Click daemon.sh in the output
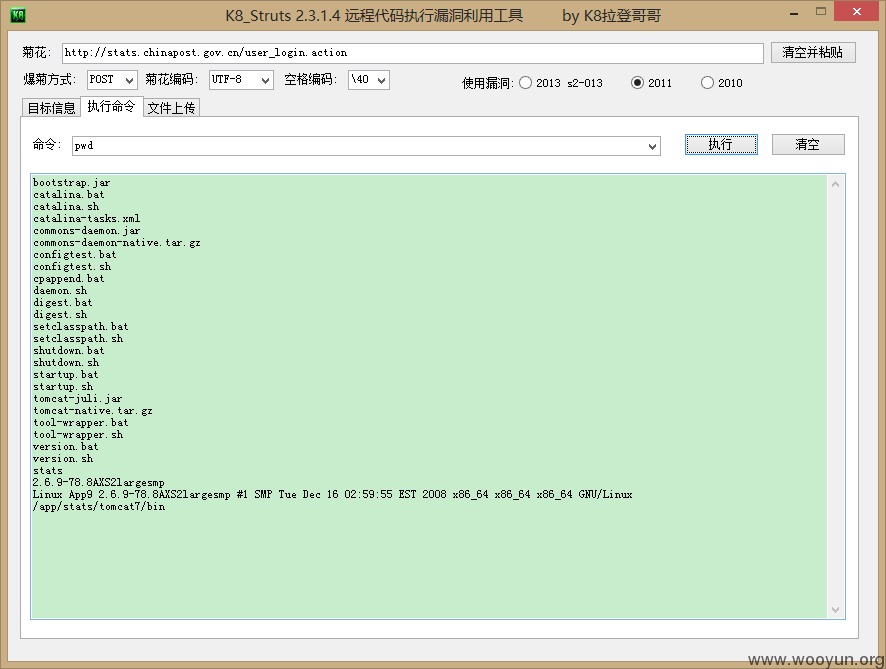The image size is (886, 669). tap(60, 290)
